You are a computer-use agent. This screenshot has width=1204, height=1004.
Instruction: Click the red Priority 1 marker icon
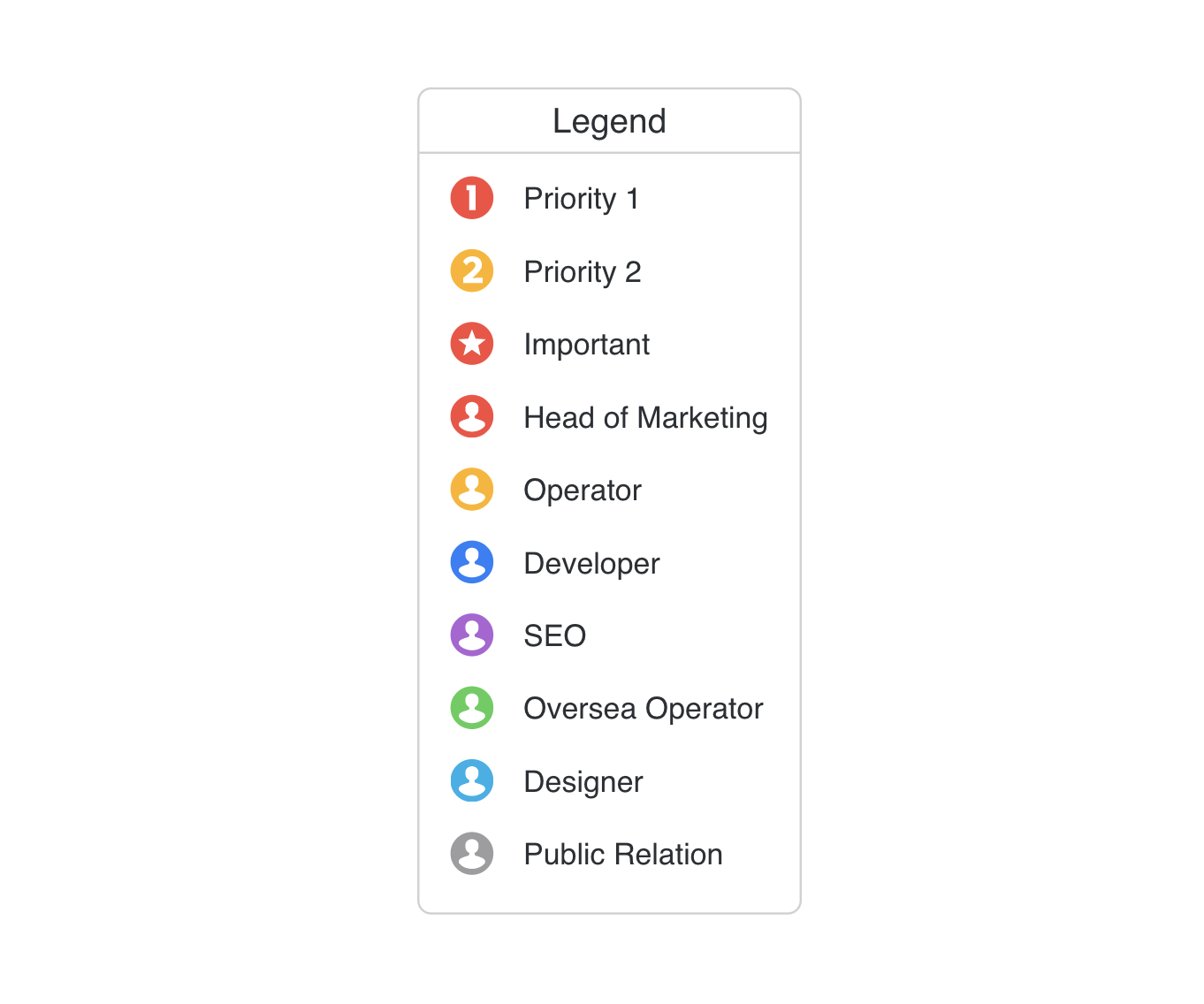click(x=472, y=198)
